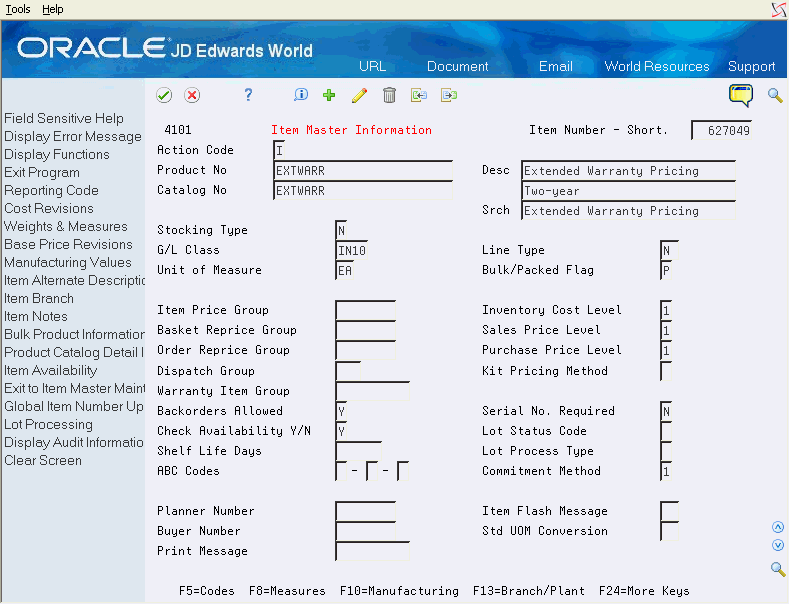789x604 pixels.
Task: Open Display Audit Information option
Action: [74, 442]
